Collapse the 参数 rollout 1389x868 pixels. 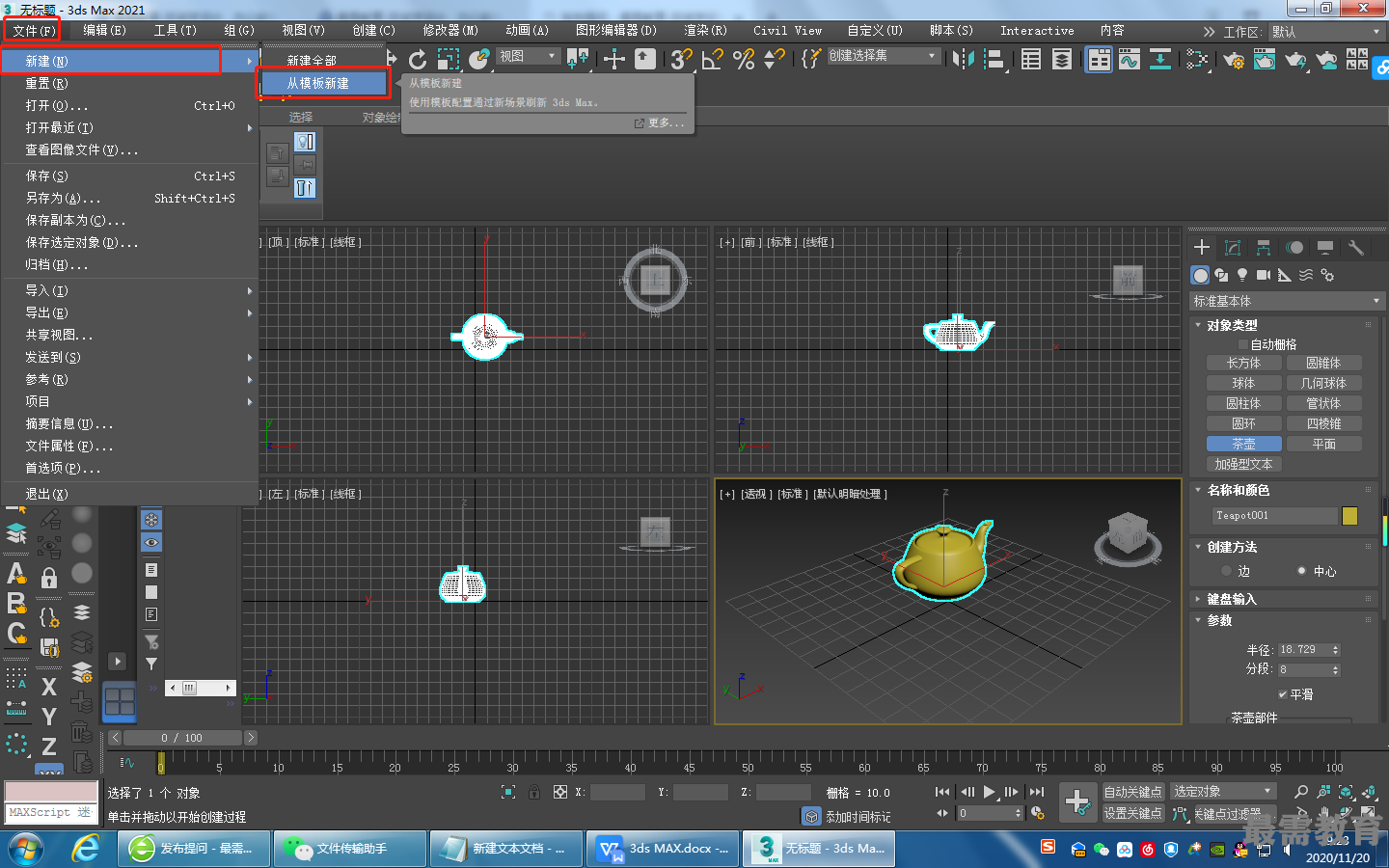click(1220, 620)
